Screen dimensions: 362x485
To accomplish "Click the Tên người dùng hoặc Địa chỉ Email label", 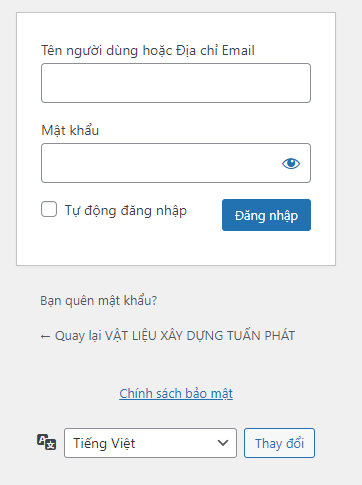I will 148,51.
